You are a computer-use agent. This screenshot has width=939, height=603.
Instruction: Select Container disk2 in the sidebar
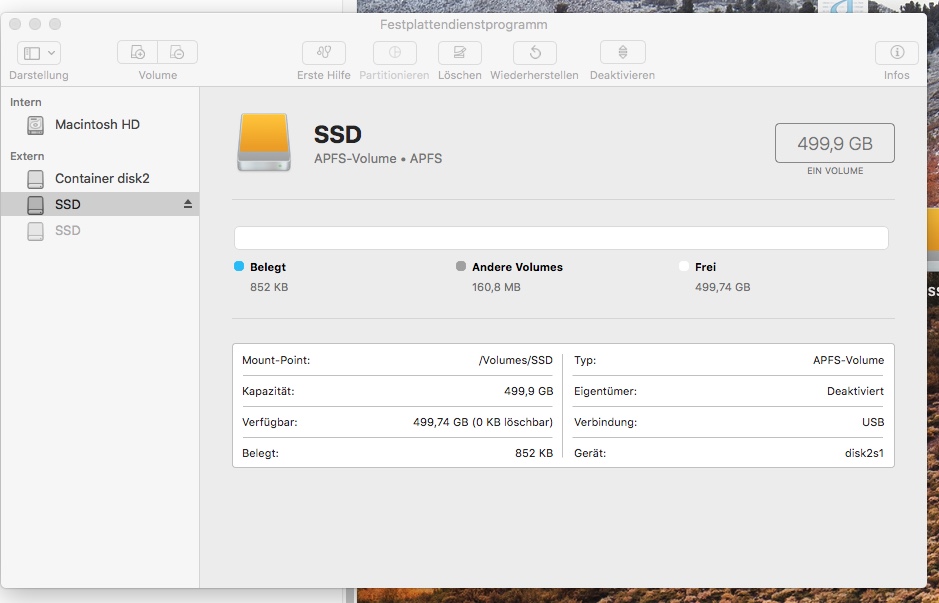pyautogui.click(x=102, y=179)
